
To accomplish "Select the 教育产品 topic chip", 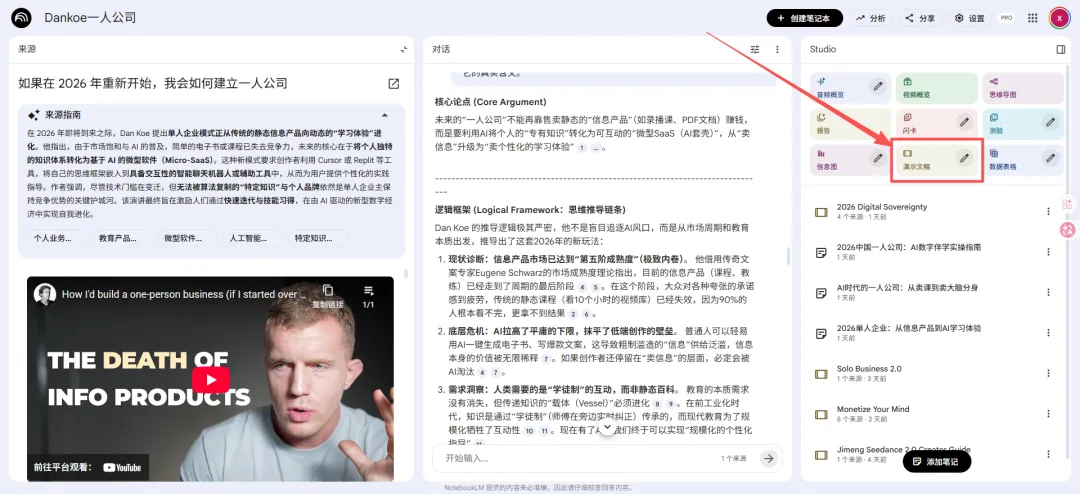I will tap(123, 238).
